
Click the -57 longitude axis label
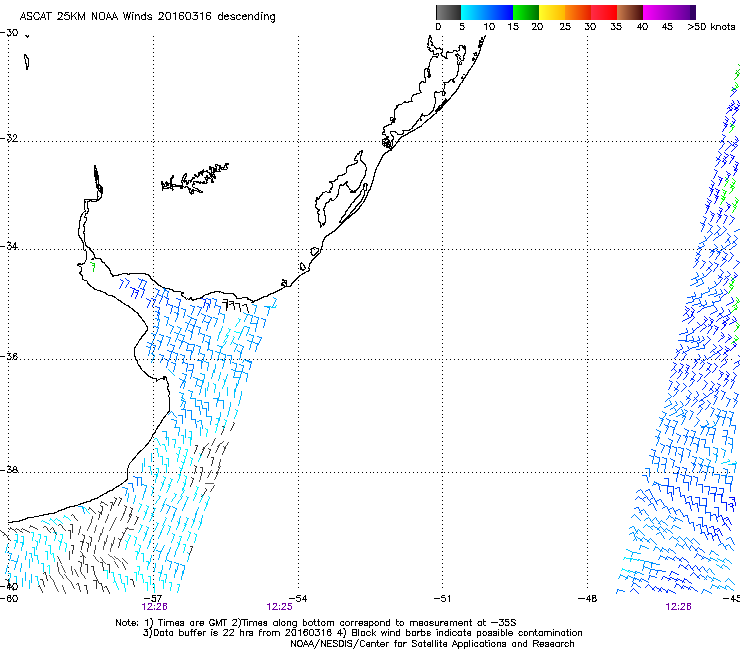point(153,599)
